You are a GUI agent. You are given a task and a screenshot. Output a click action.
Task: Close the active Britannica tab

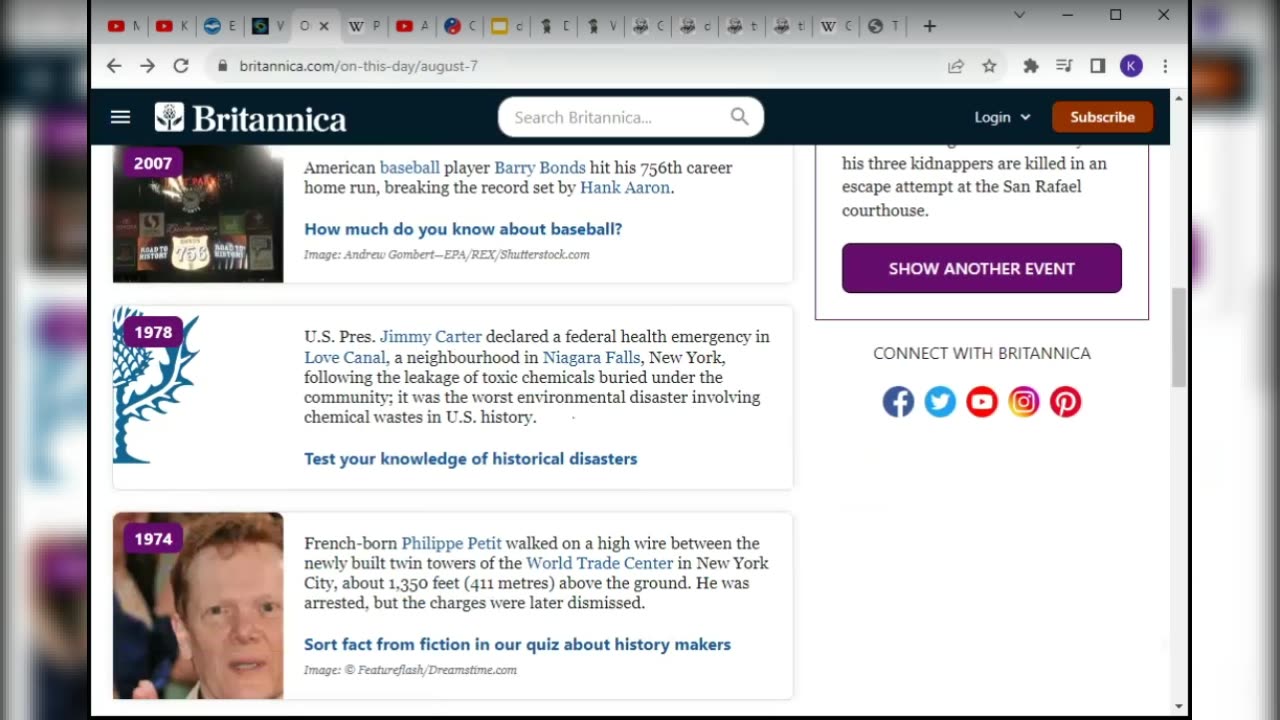tap(324, 26)
